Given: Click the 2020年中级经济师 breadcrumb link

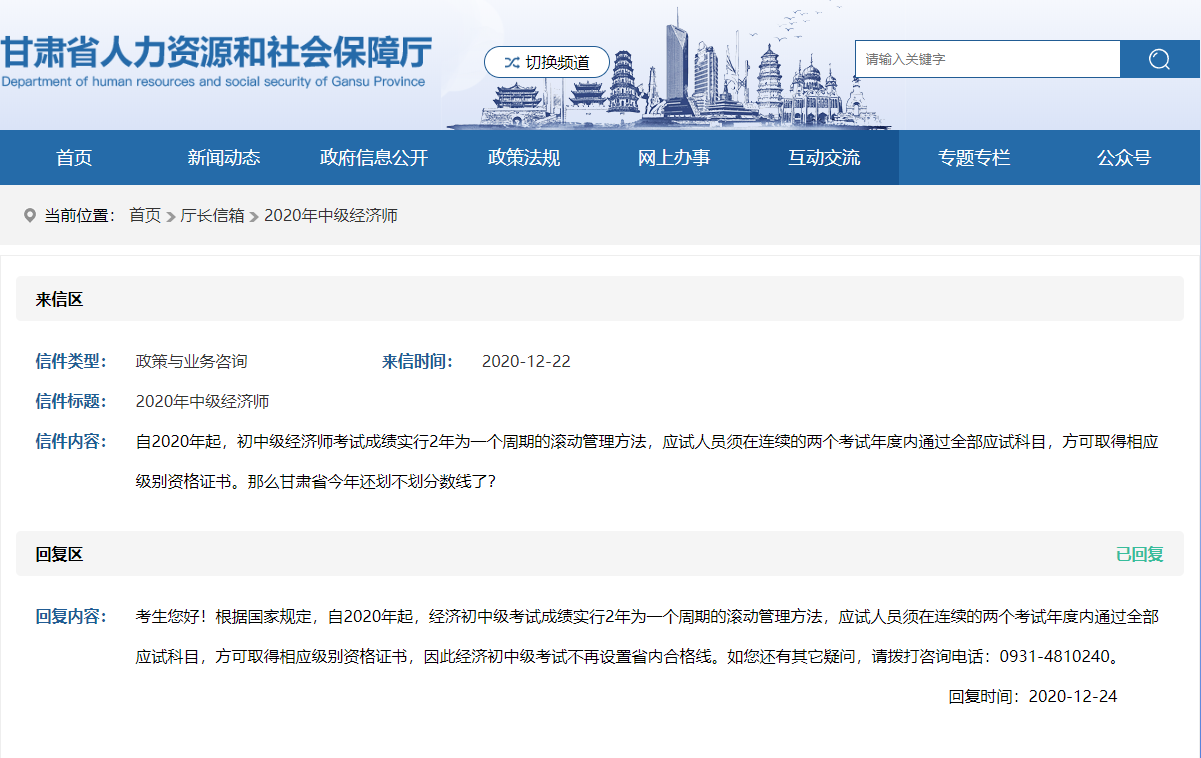Looking at the screenshot, I should 330,215.
